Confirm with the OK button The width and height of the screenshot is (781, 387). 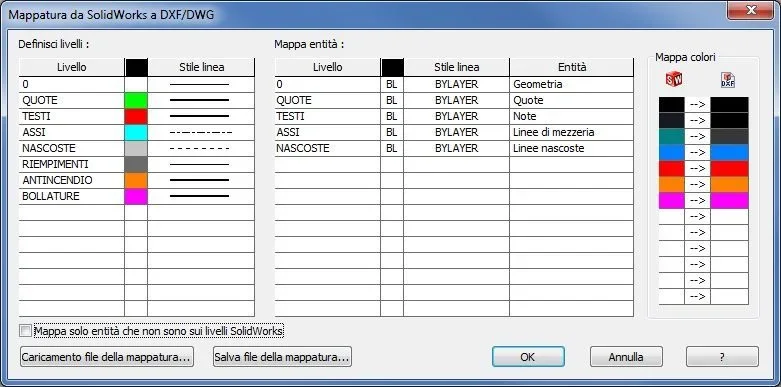point(528,357)
